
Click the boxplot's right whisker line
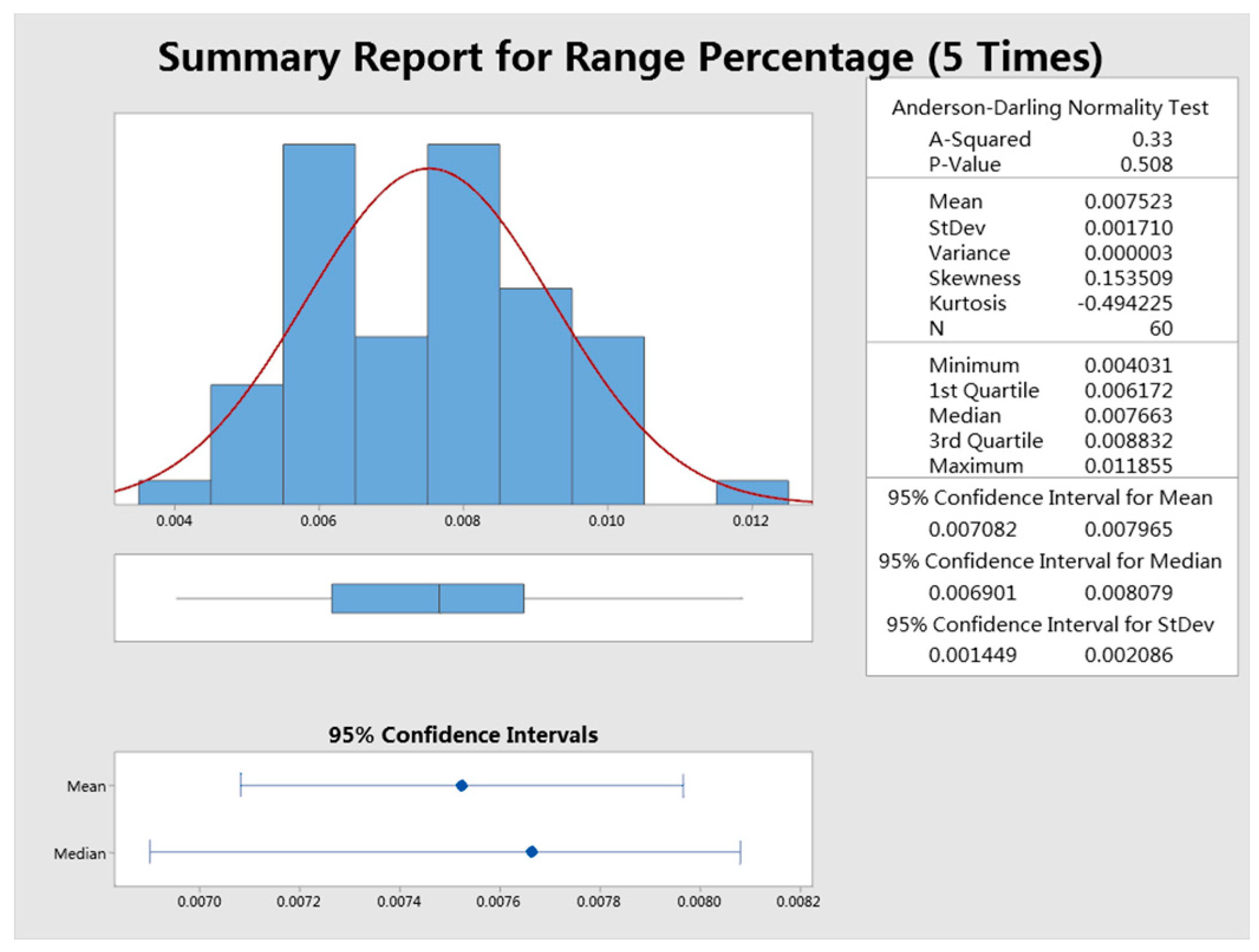pyautogui.click(x=633, y=598)
